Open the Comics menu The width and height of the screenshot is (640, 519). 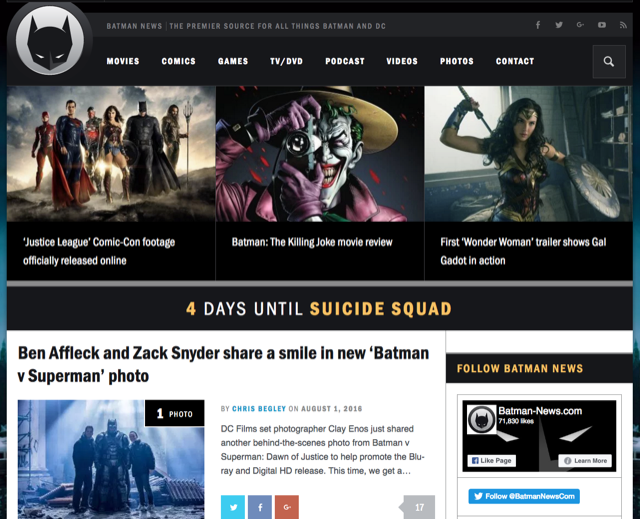(x=178, y=61)
